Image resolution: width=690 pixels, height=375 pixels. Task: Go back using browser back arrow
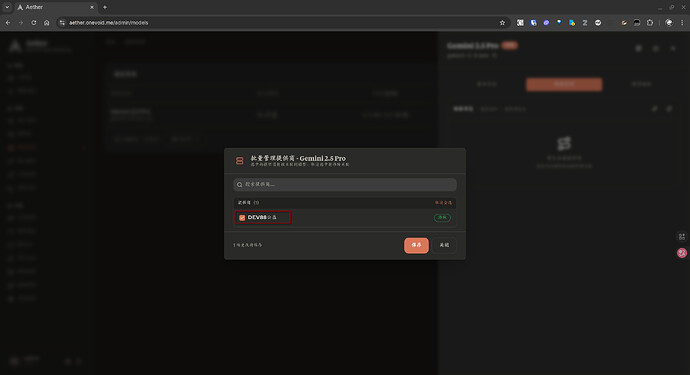coord(8,22)
